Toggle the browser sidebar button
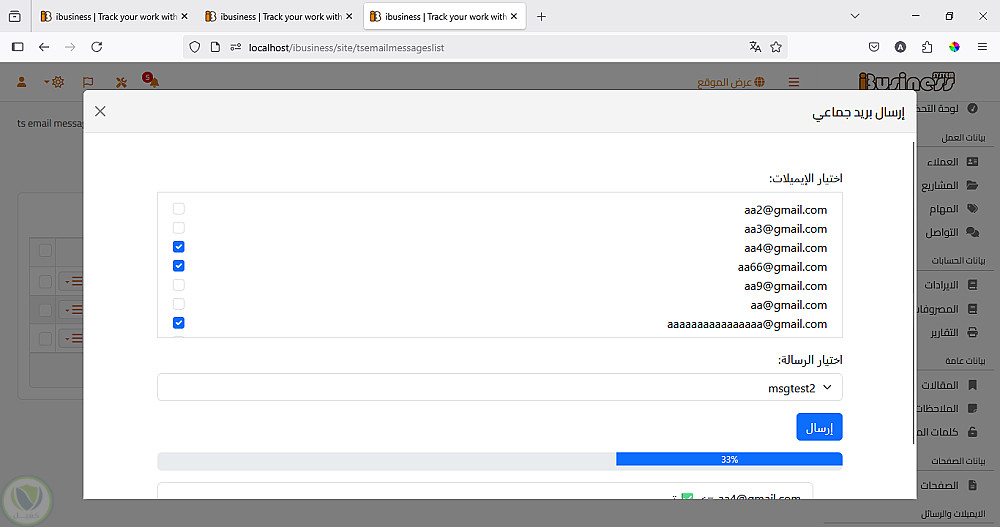Image resolution: width=1000 pixels, height=527 pixels. click(18, 47)
